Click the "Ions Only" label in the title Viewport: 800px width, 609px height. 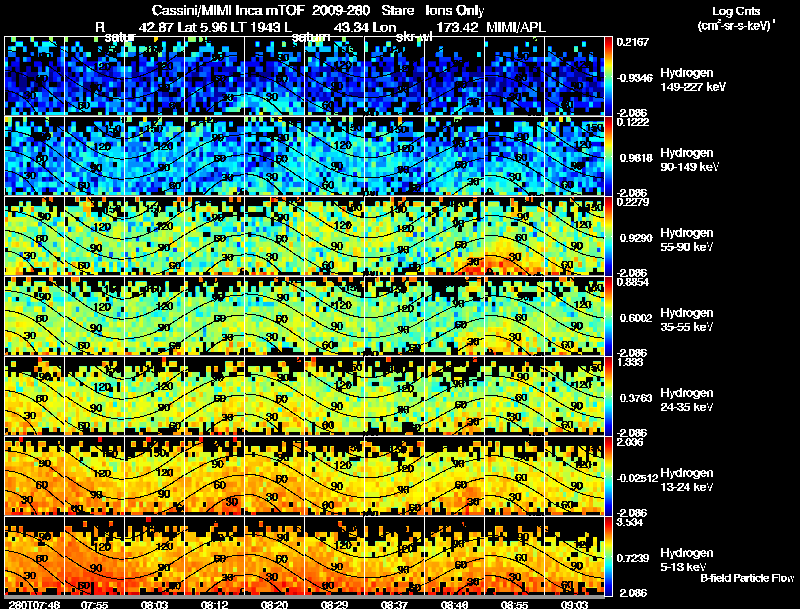click(455, 10)
